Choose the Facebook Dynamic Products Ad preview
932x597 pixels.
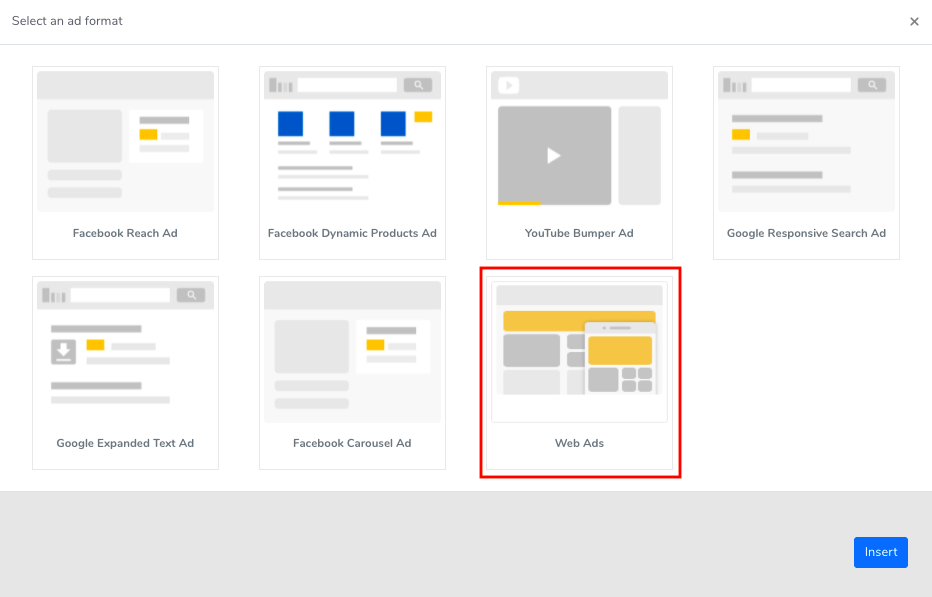352,142
